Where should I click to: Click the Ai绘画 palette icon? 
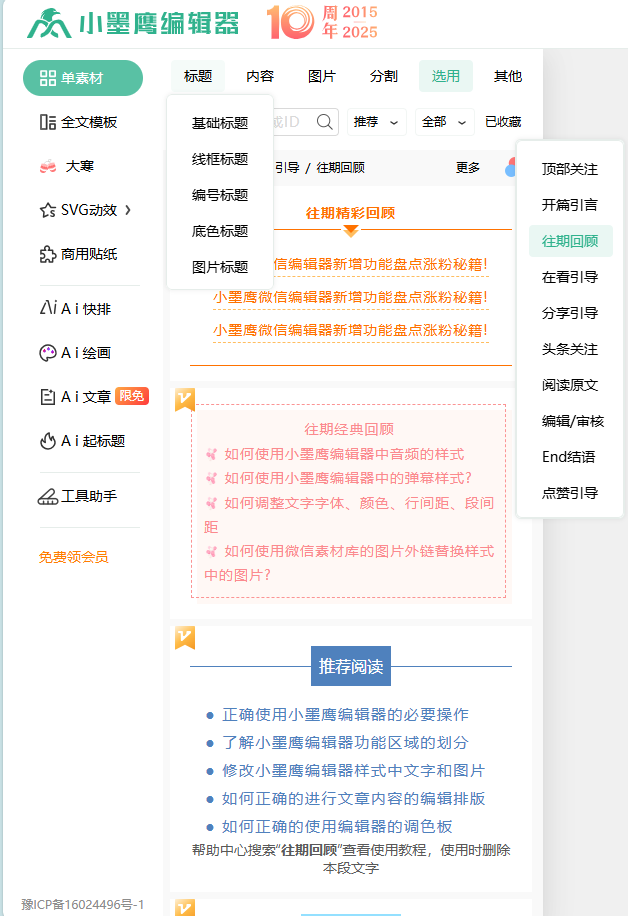pos(48,353)
